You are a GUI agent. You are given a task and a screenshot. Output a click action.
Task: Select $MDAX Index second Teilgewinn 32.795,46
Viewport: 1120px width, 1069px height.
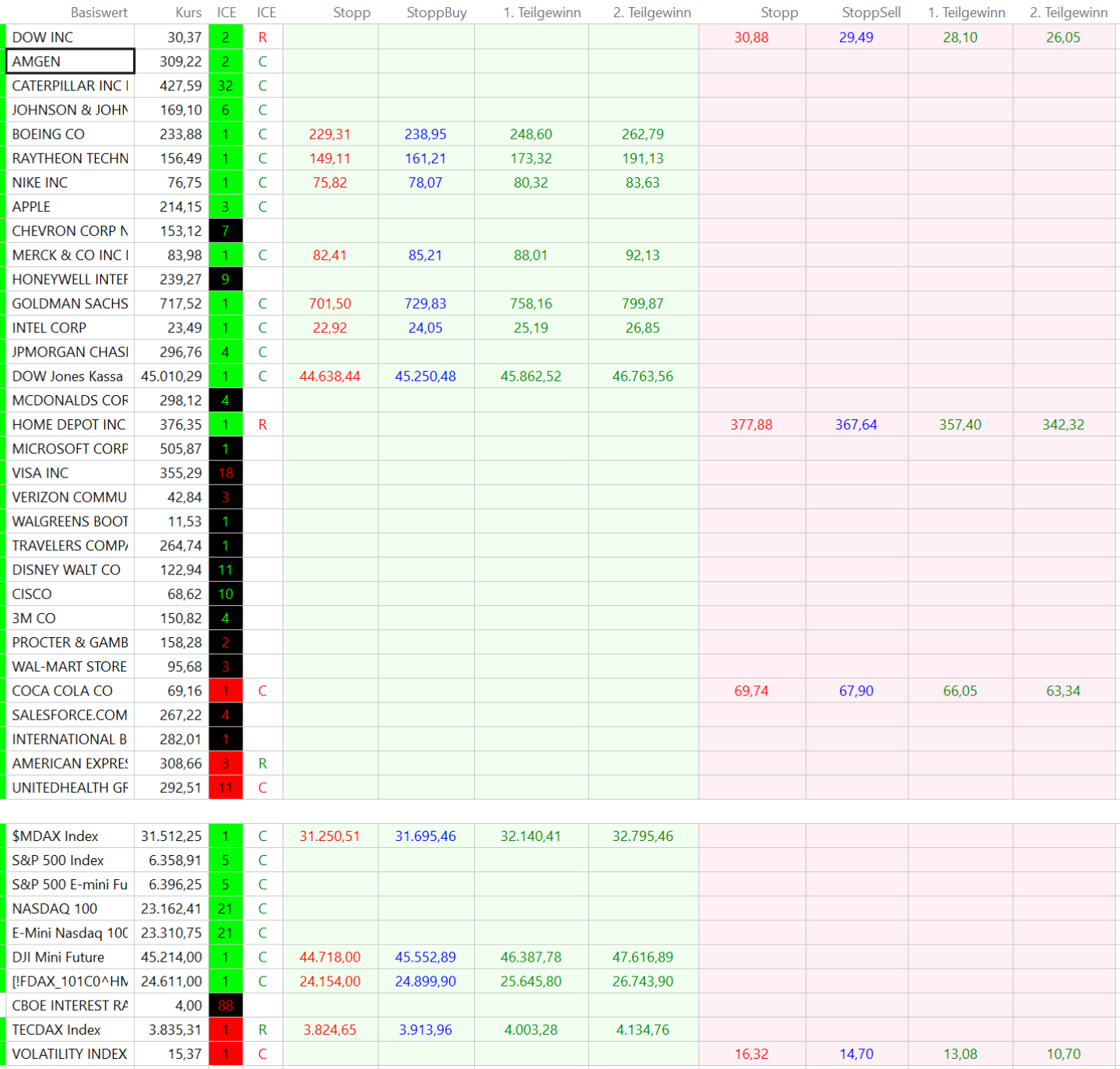click(x=642, y=836)
